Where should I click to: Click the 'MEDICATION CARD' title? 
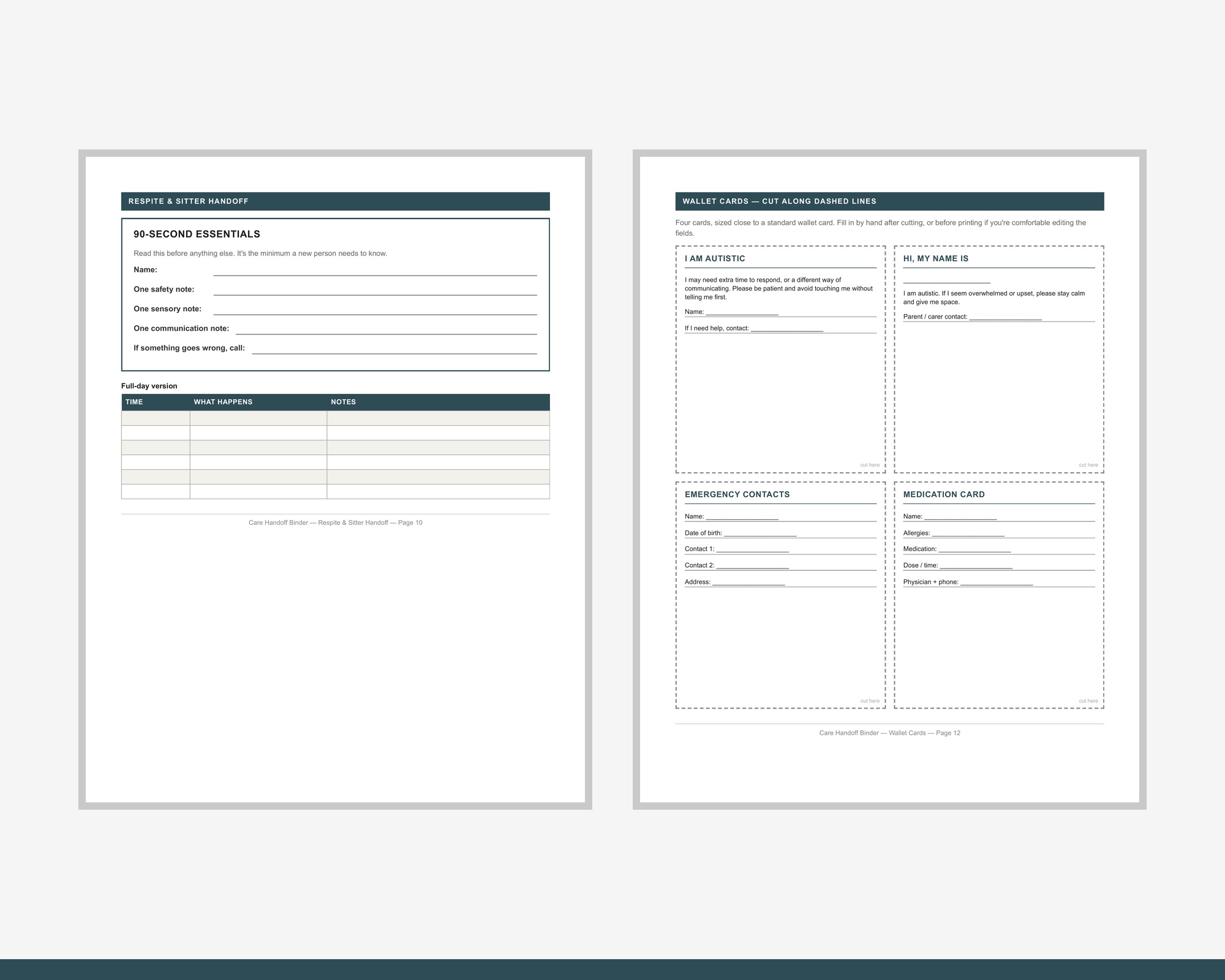tap(943, 494)
